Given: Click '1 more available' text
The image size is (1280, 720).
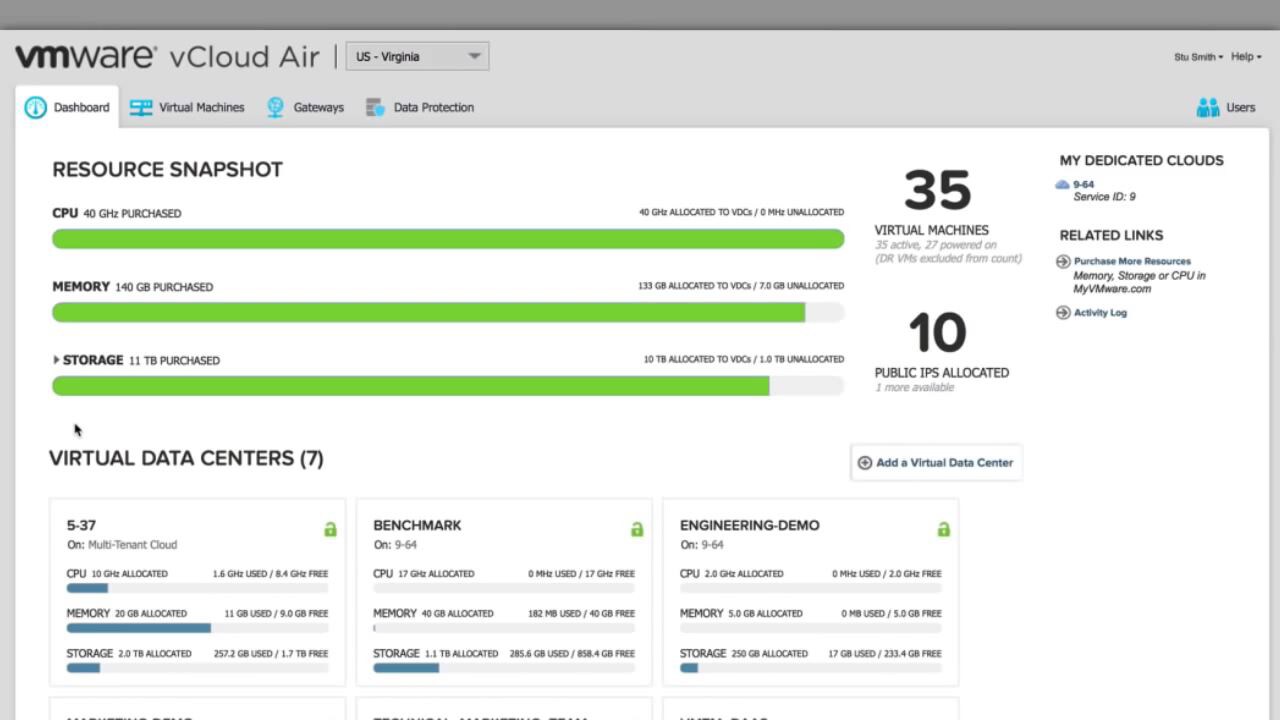Looking at the screenshot, I should coord(914,387).
